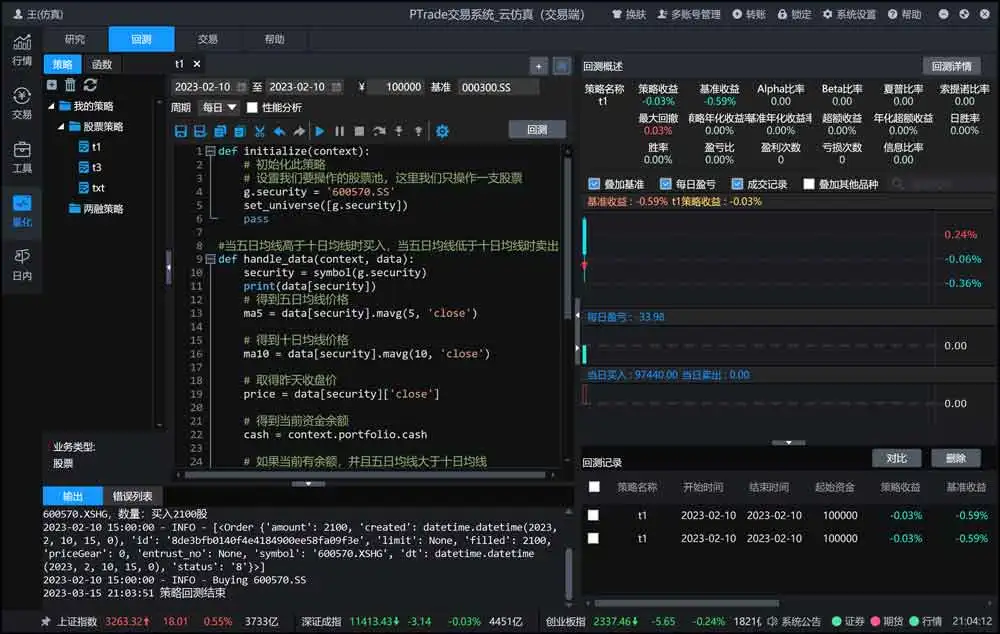Click the paste icon in code toolbar

(240, 131)
